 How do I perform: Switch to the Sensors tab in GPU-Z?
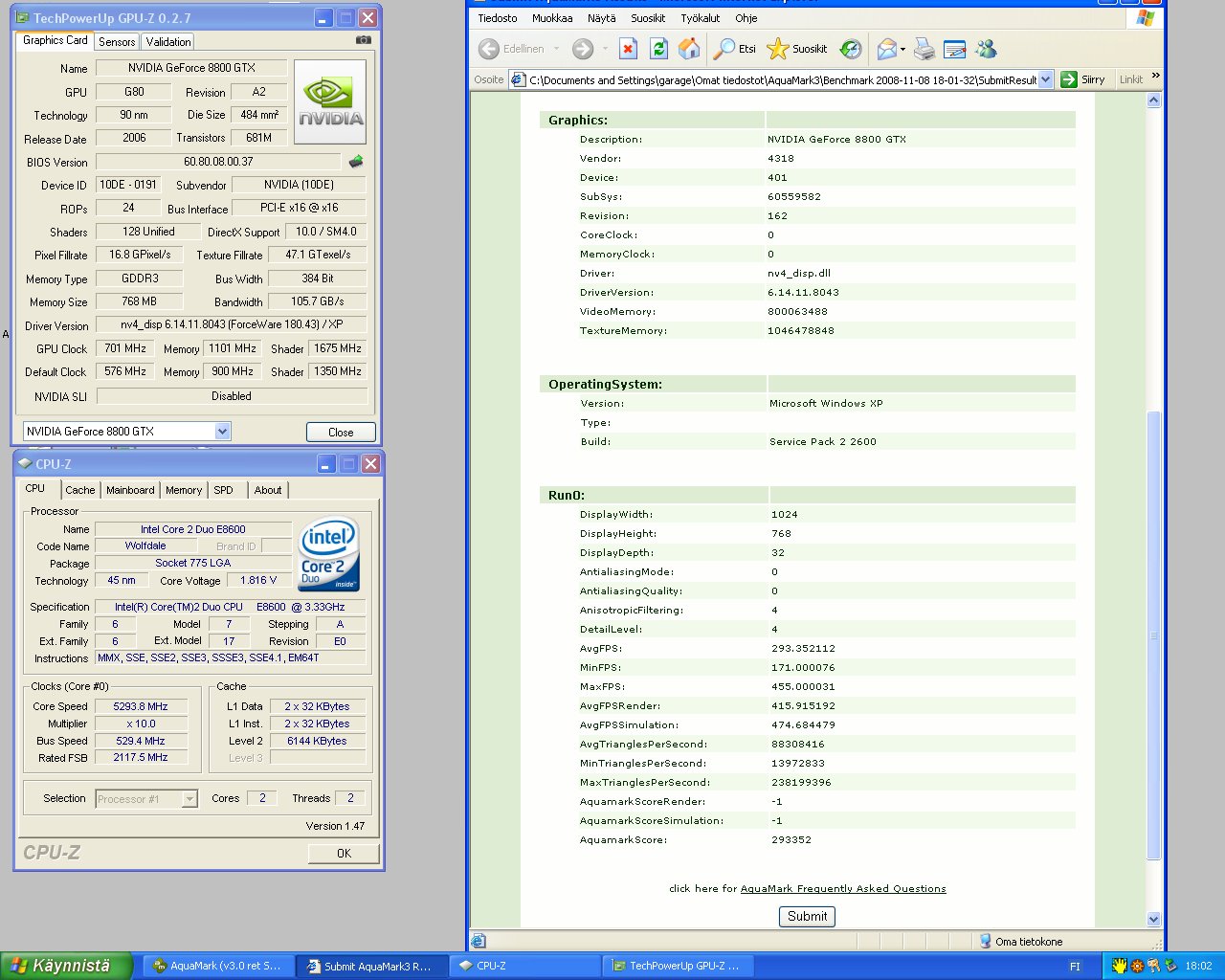[117, 42]
